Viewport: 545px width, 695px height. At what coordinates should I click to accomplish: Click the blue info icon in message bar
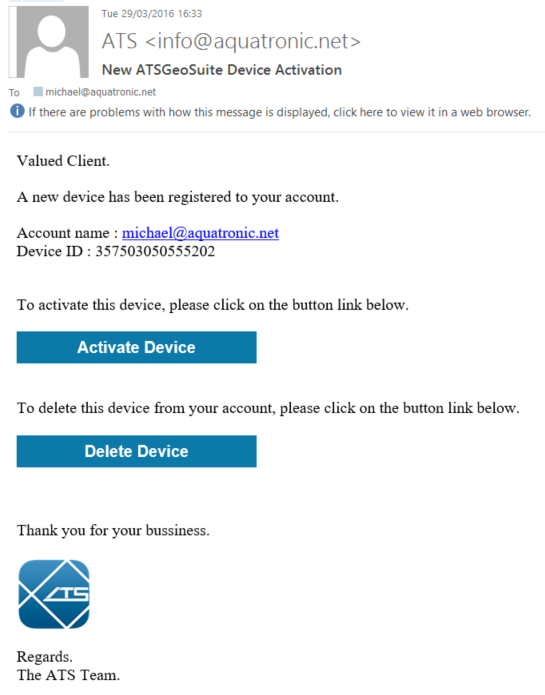(x=17, y=111)
